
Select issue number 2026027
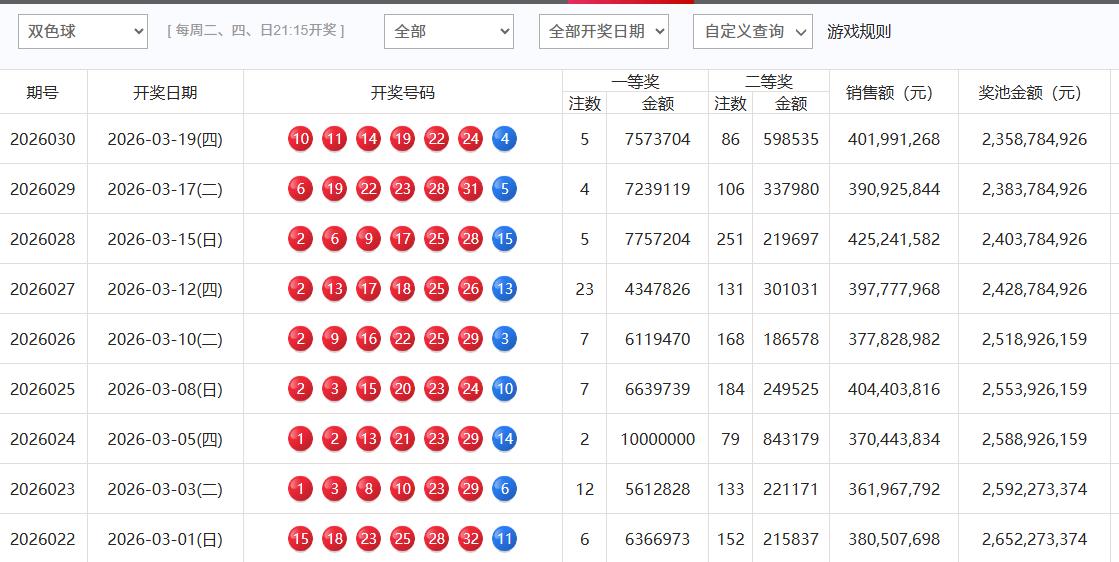(x=43, y=289)
